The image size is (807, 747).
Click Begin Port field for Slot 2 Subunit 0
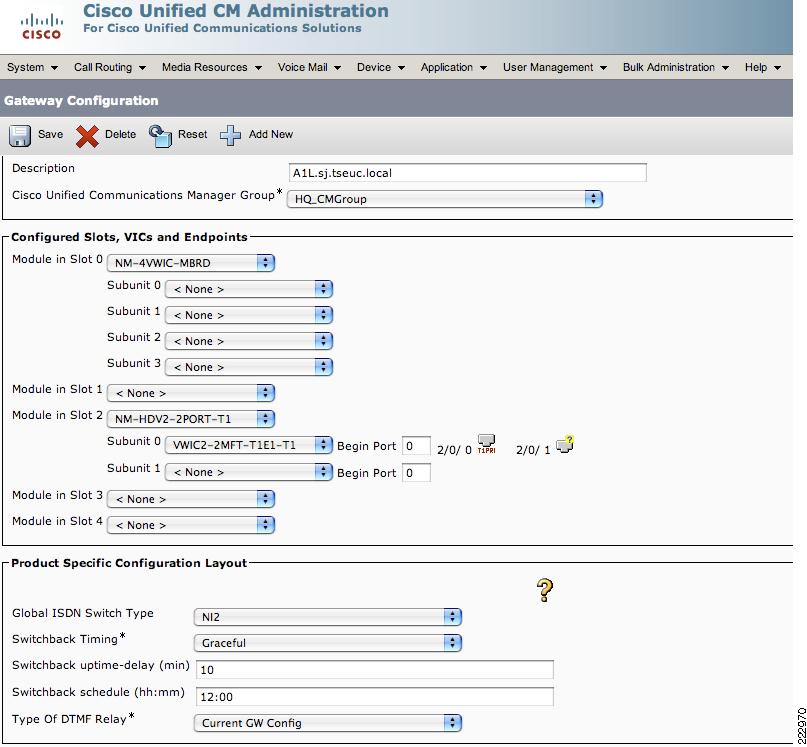416,446
